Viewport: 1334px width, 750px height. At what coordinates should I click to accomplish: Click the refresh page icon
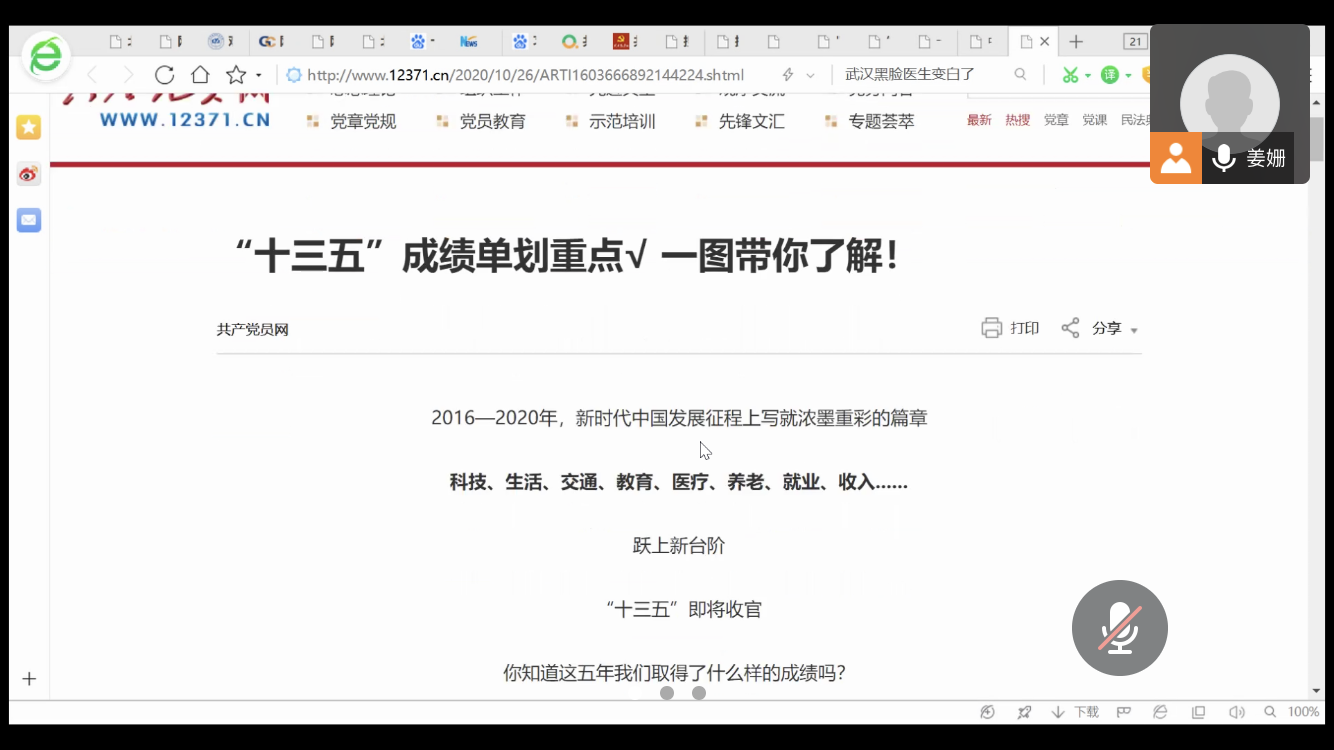point(165,75)
